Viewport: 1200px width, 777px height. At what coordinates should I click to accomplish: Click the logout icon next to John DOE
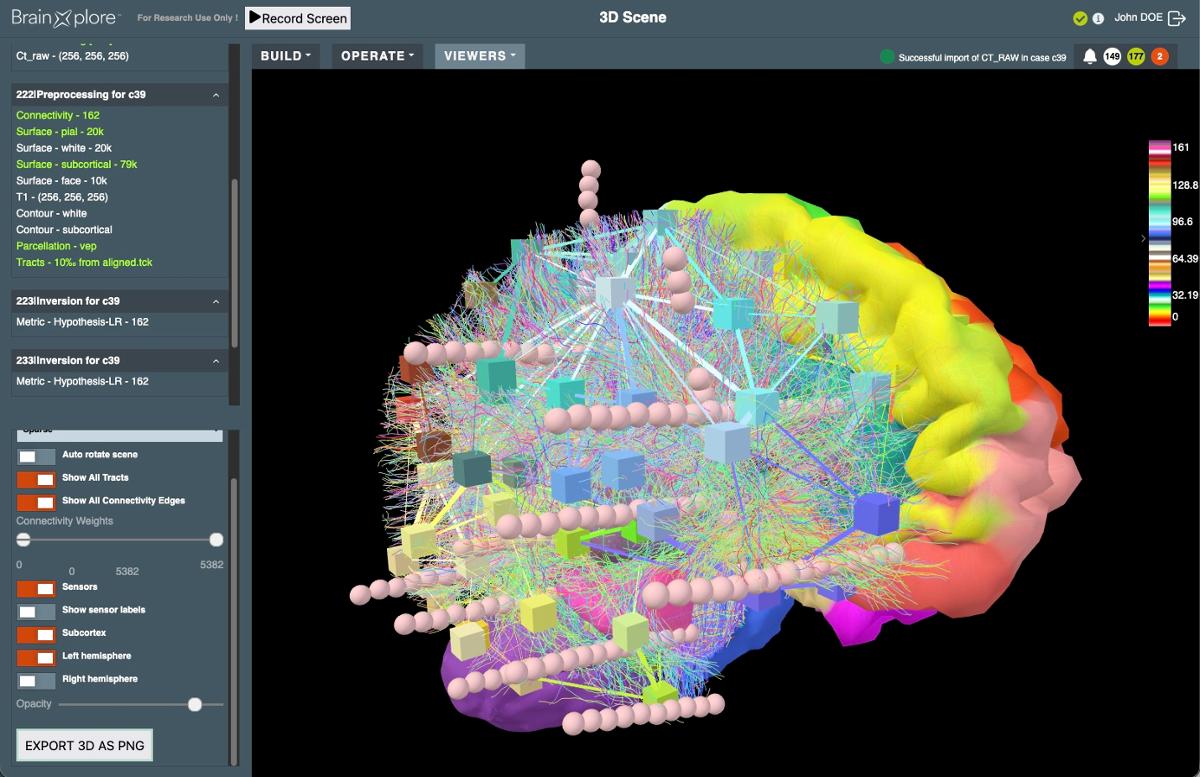(1177, 18)
